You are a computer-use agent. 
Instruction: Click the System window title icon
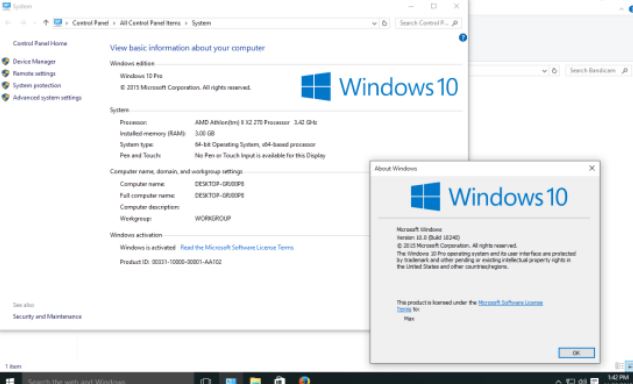pyautogui.click(x=6, y=6)
